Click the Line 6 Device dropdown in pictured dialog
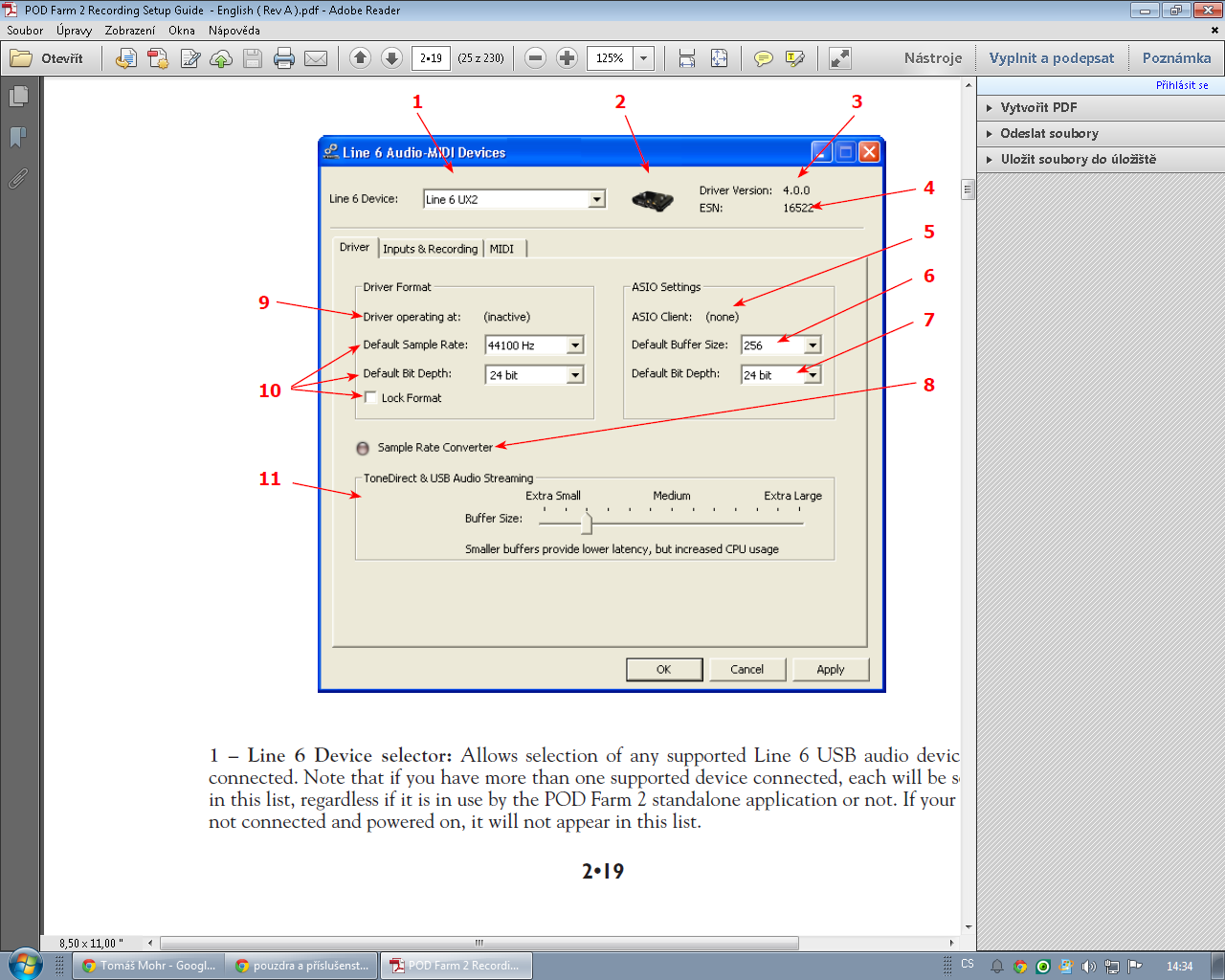This screenshot has height=980, width=1225. click(514, 199)
